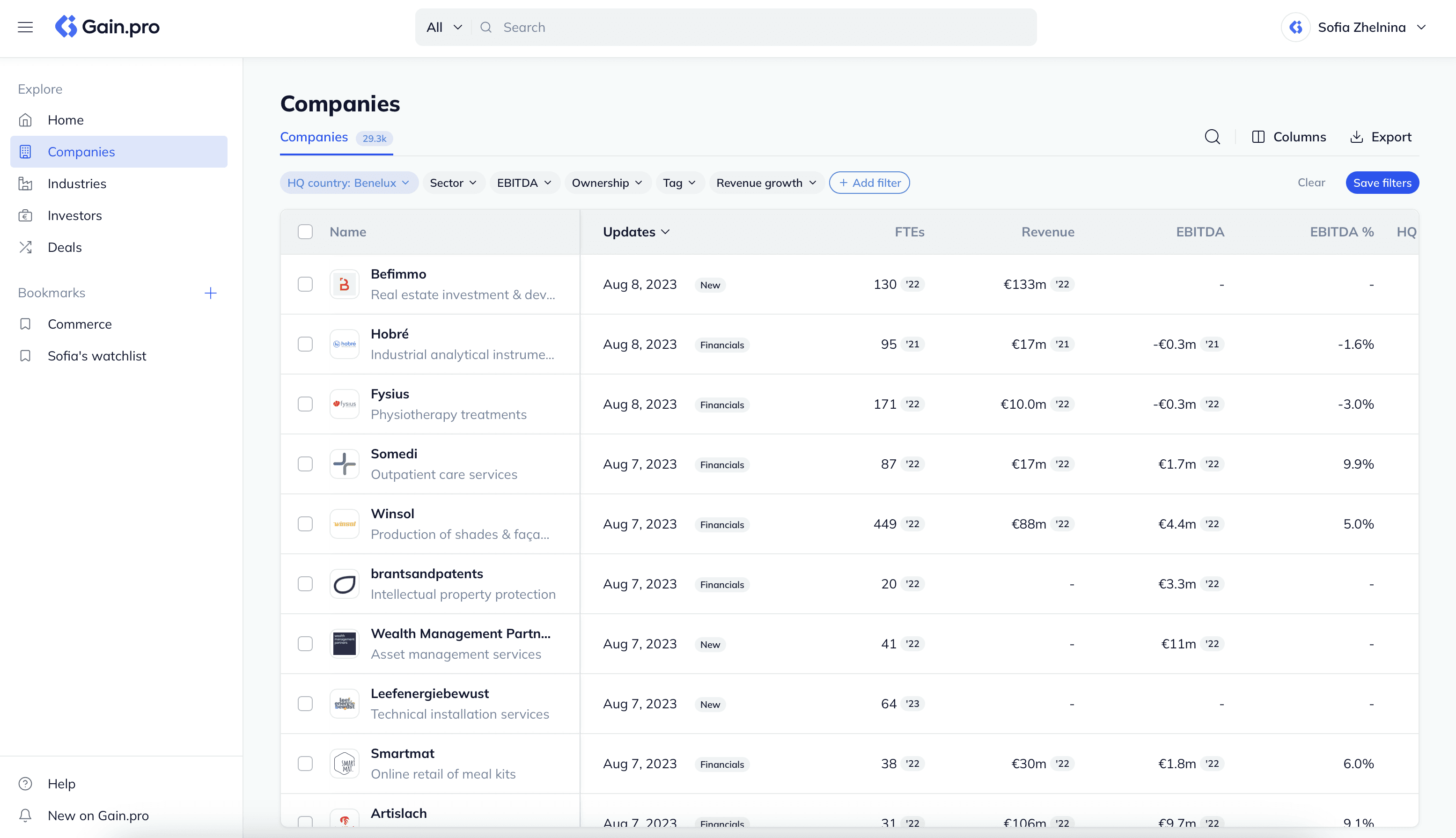Image resolution: width=1456 pixels, height=838 pixels.
Task: Open the Wealth Management Partn... company name
Action: (x=460, y=633)
